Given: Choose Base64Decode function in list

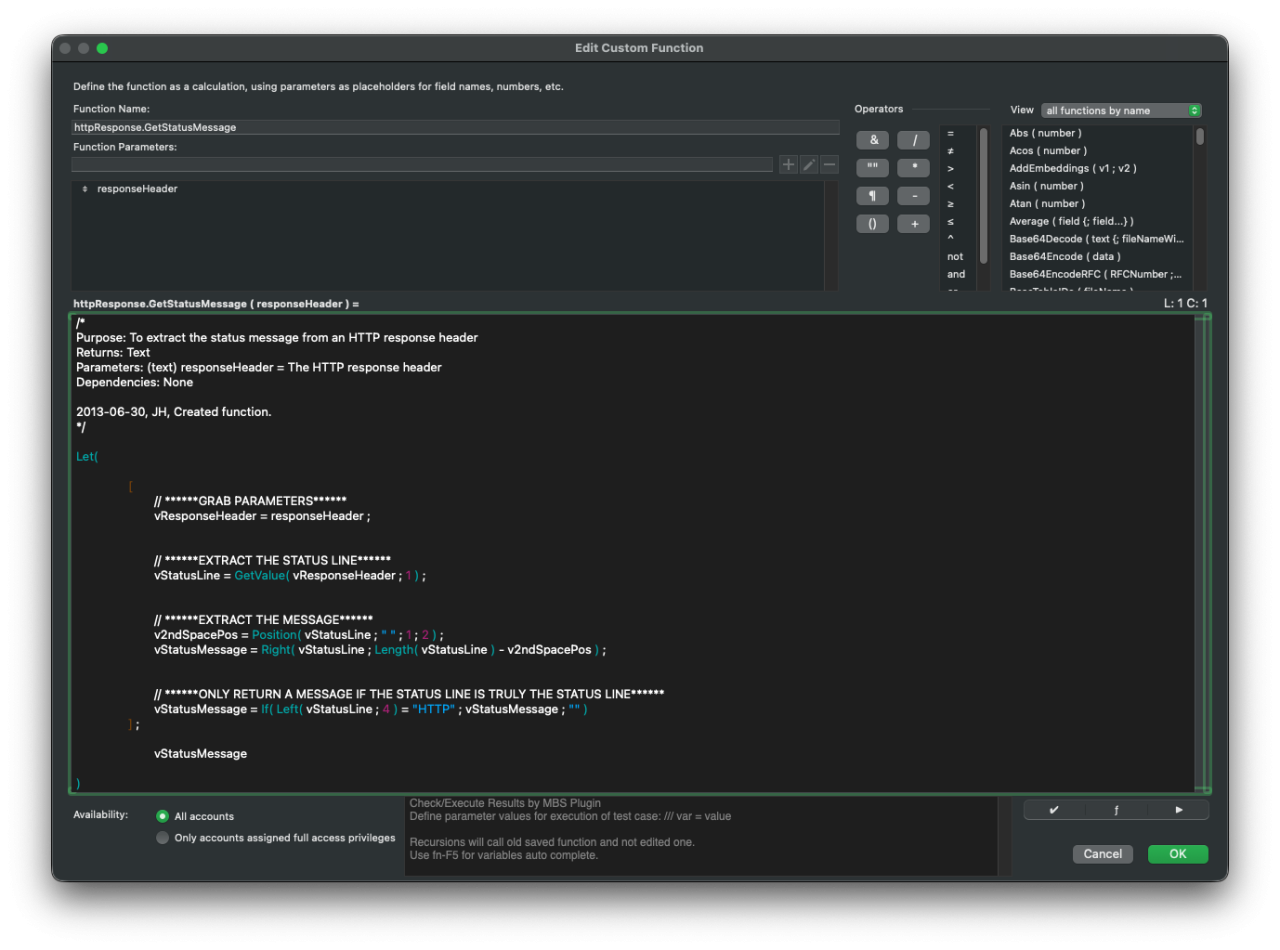Looking at the screenshot, I should tap(1098, 239).
